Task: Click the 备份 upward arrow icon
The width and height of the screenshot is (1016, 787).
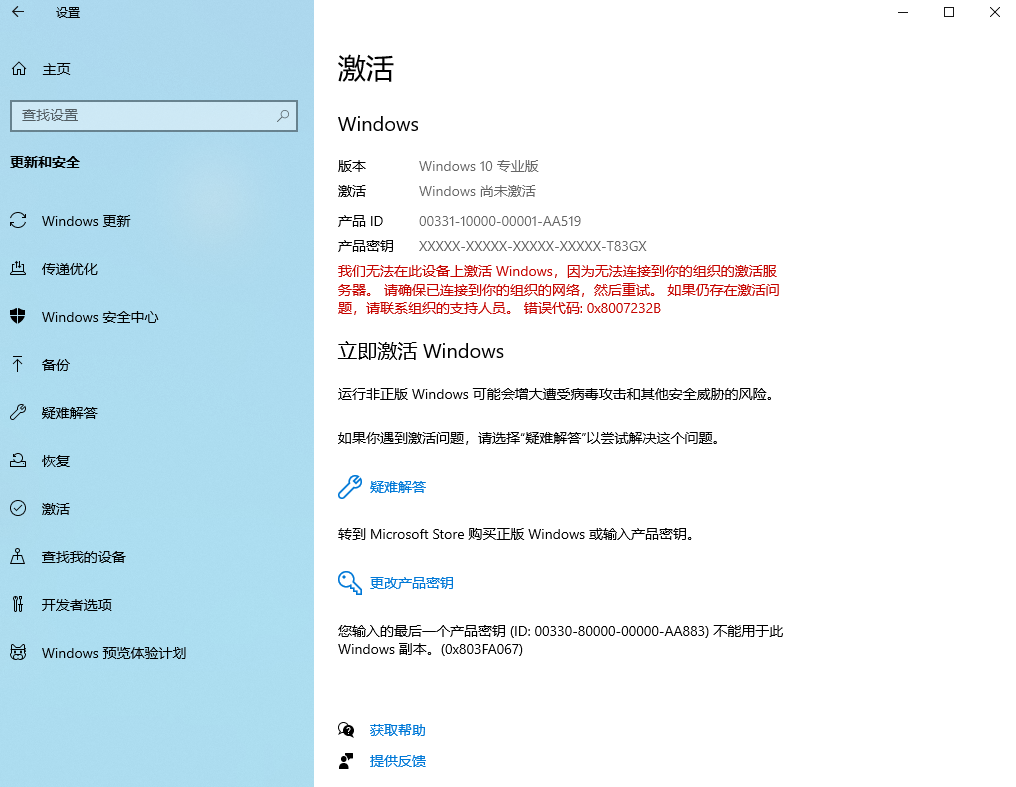Action: [18, 364]
